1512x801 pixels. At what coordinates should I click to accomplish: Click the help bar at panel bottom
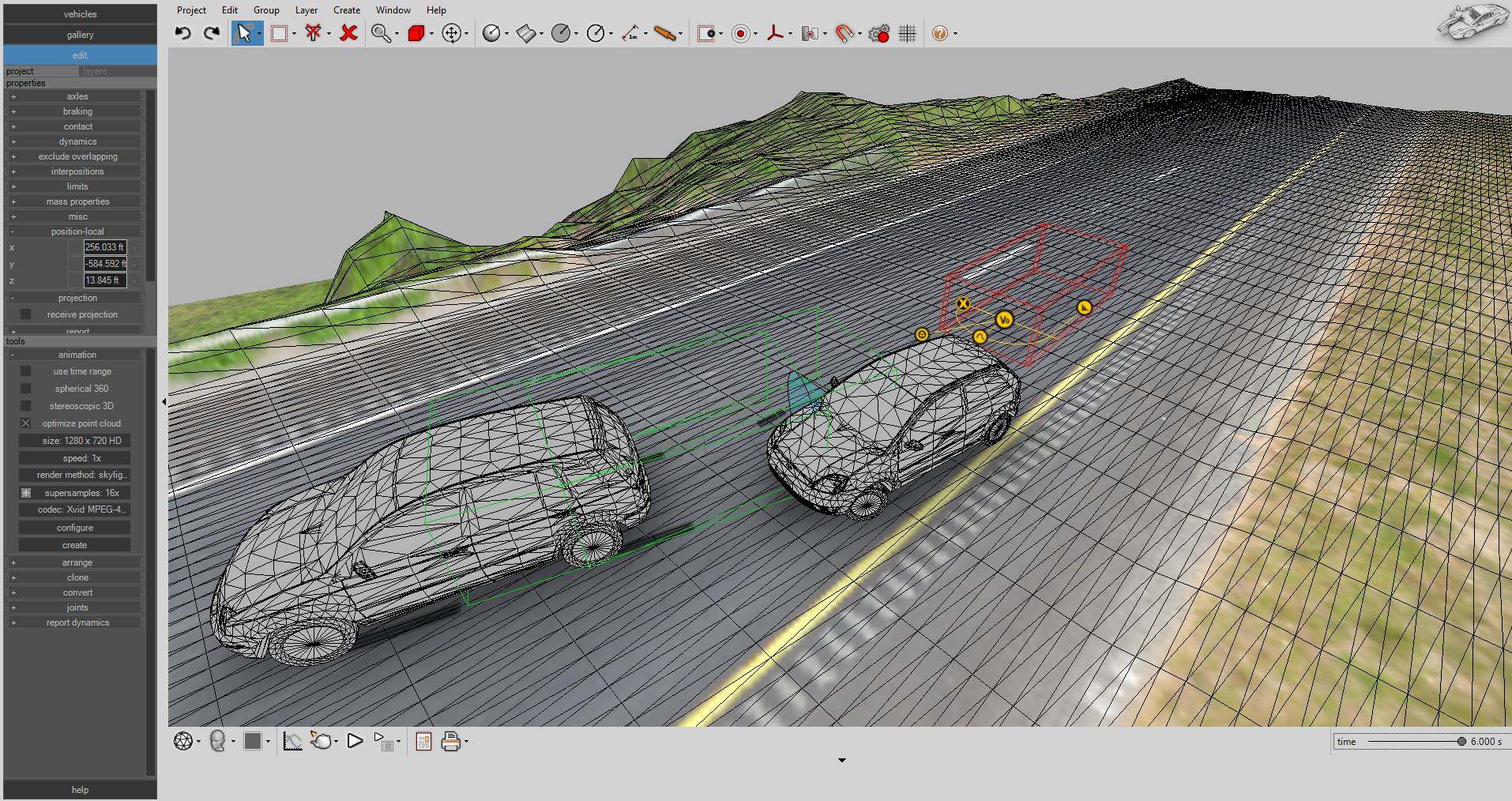pos(80,790)
